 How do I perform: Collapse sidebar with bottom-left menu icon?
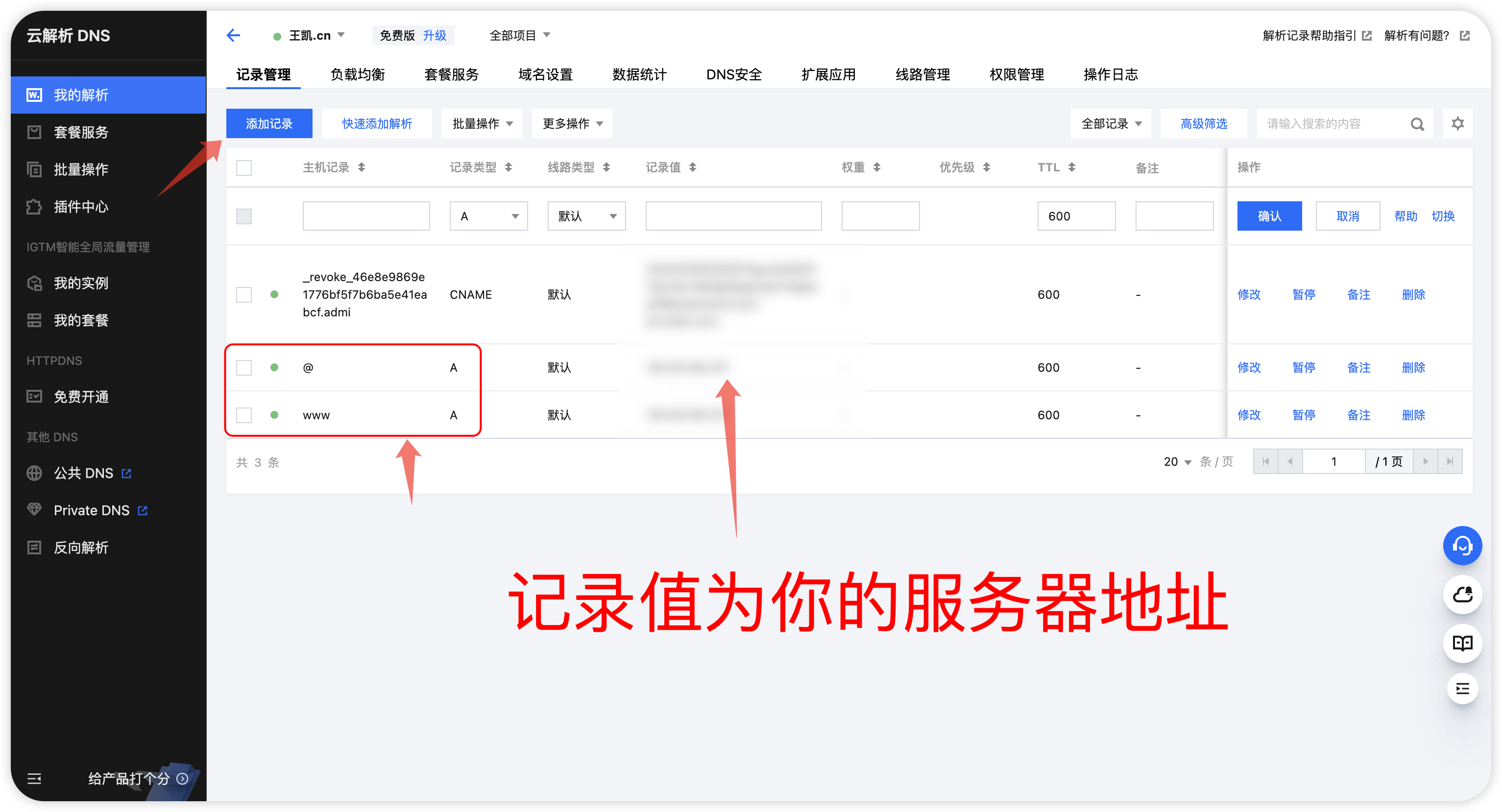coord(34,778)
